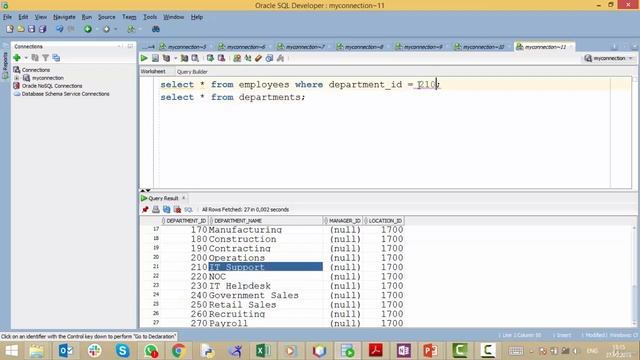The height and width of the screenshot is (360, 640).
Task: Click the green plus New Connection icon
Action: [x=17, y=58]
